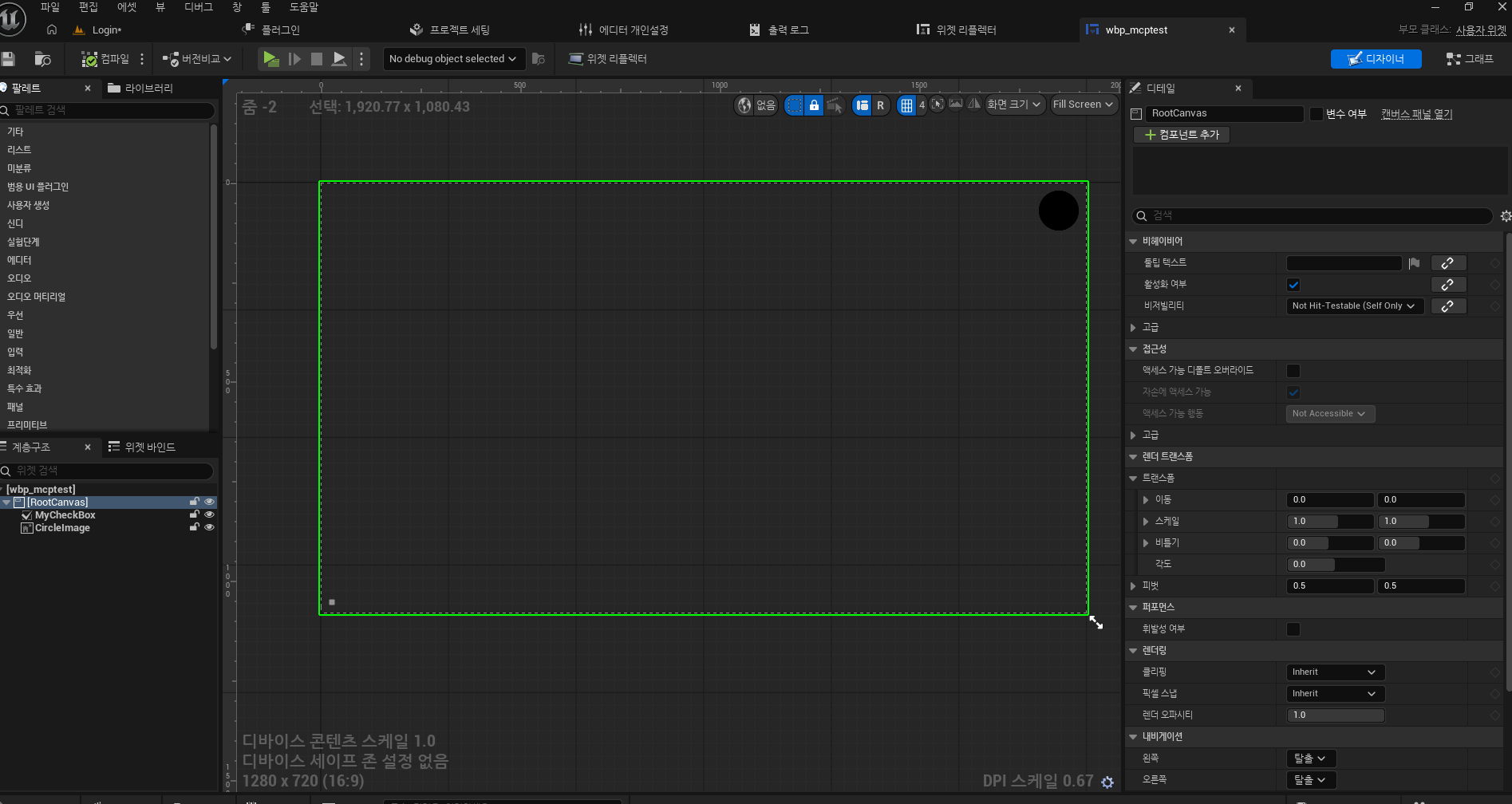Open the DPI scale settings gear
The image size is (1512, 804).
[x=1107, y=782]
